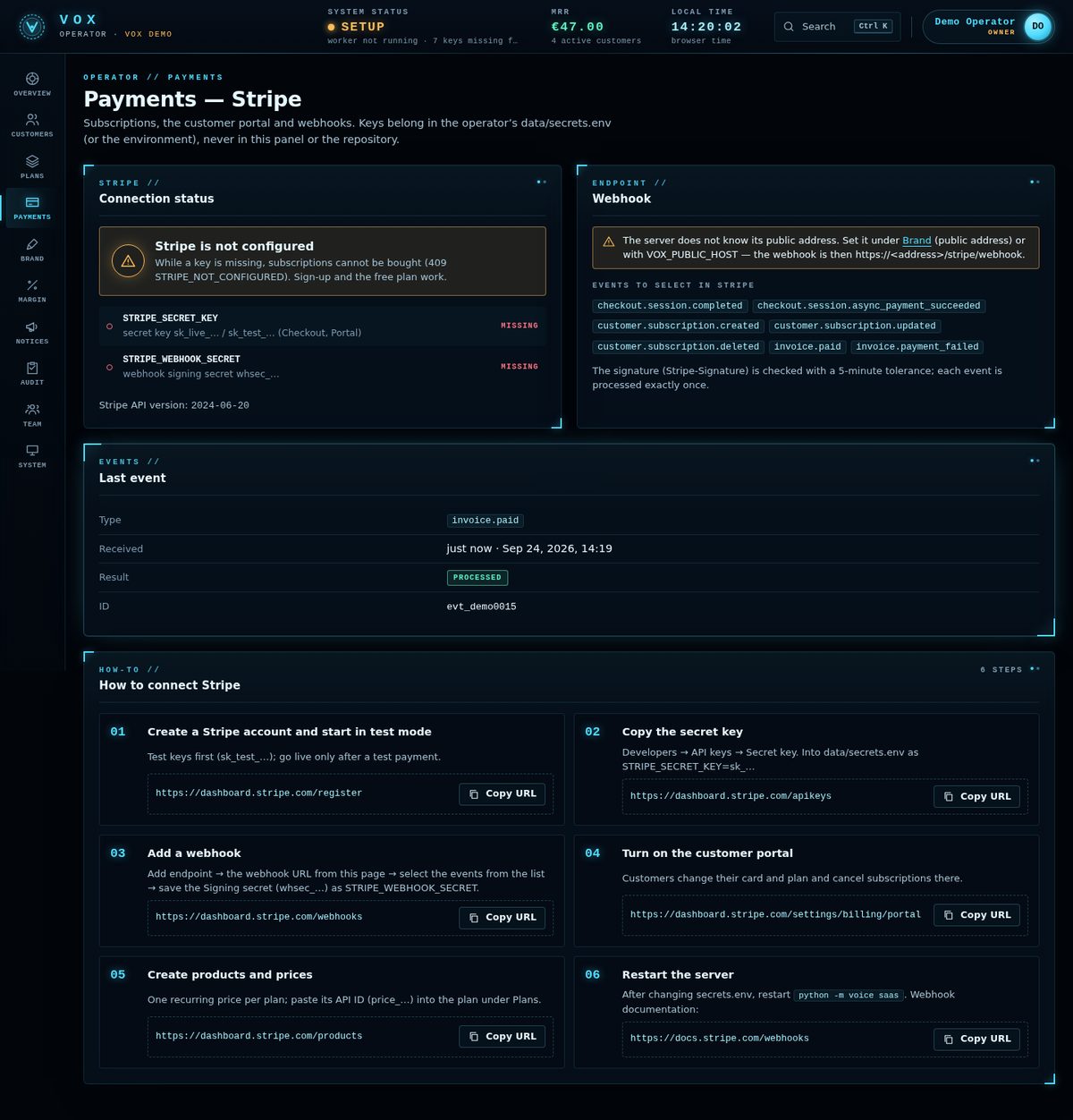Image resolution: width=1073 pixels, height=1120 pixels.
Task: Copy the Stripe products URL
Action: 502,1036
